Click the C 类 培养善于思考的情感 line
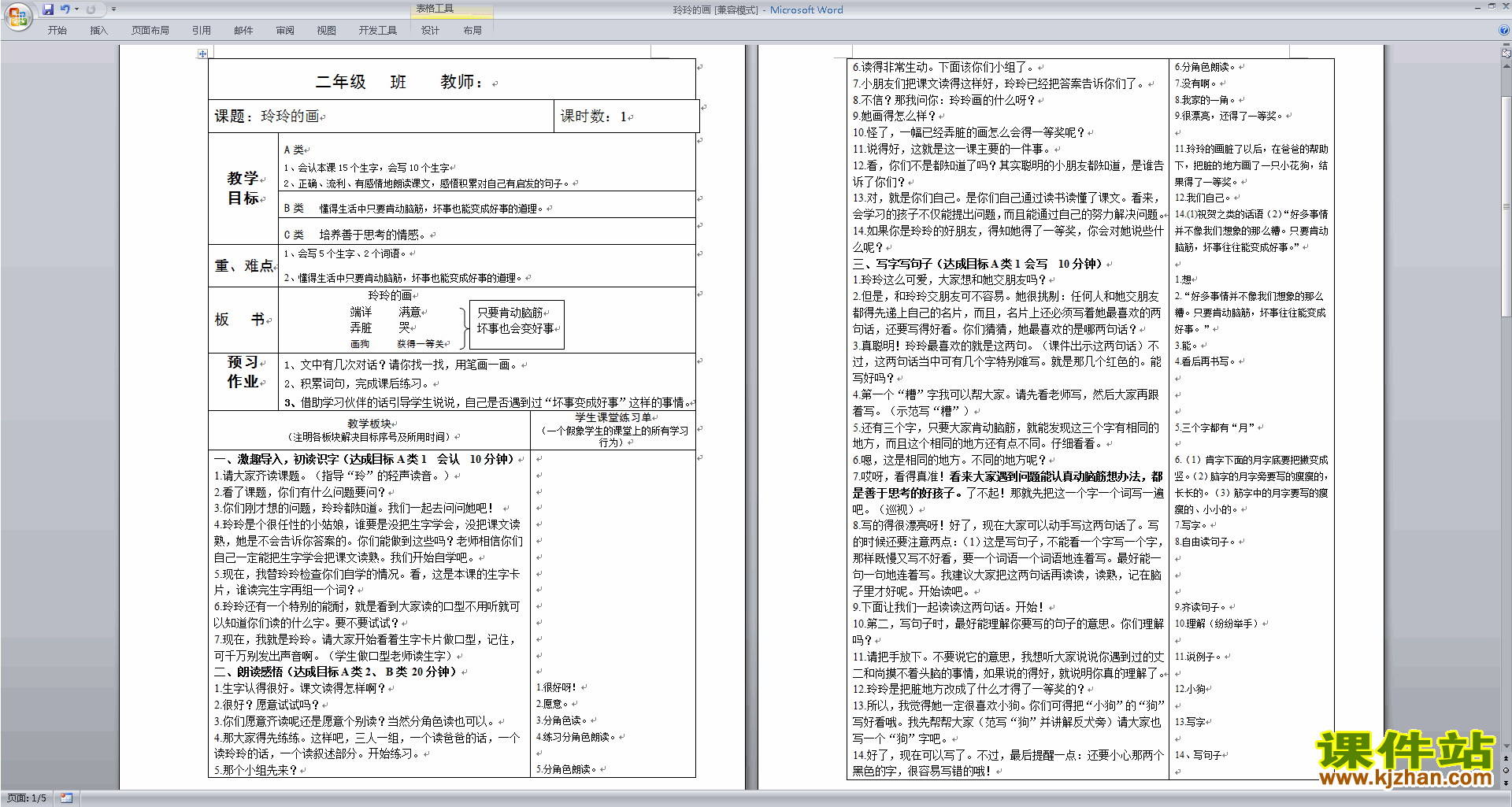1512x807 pixels. [358, 235]
